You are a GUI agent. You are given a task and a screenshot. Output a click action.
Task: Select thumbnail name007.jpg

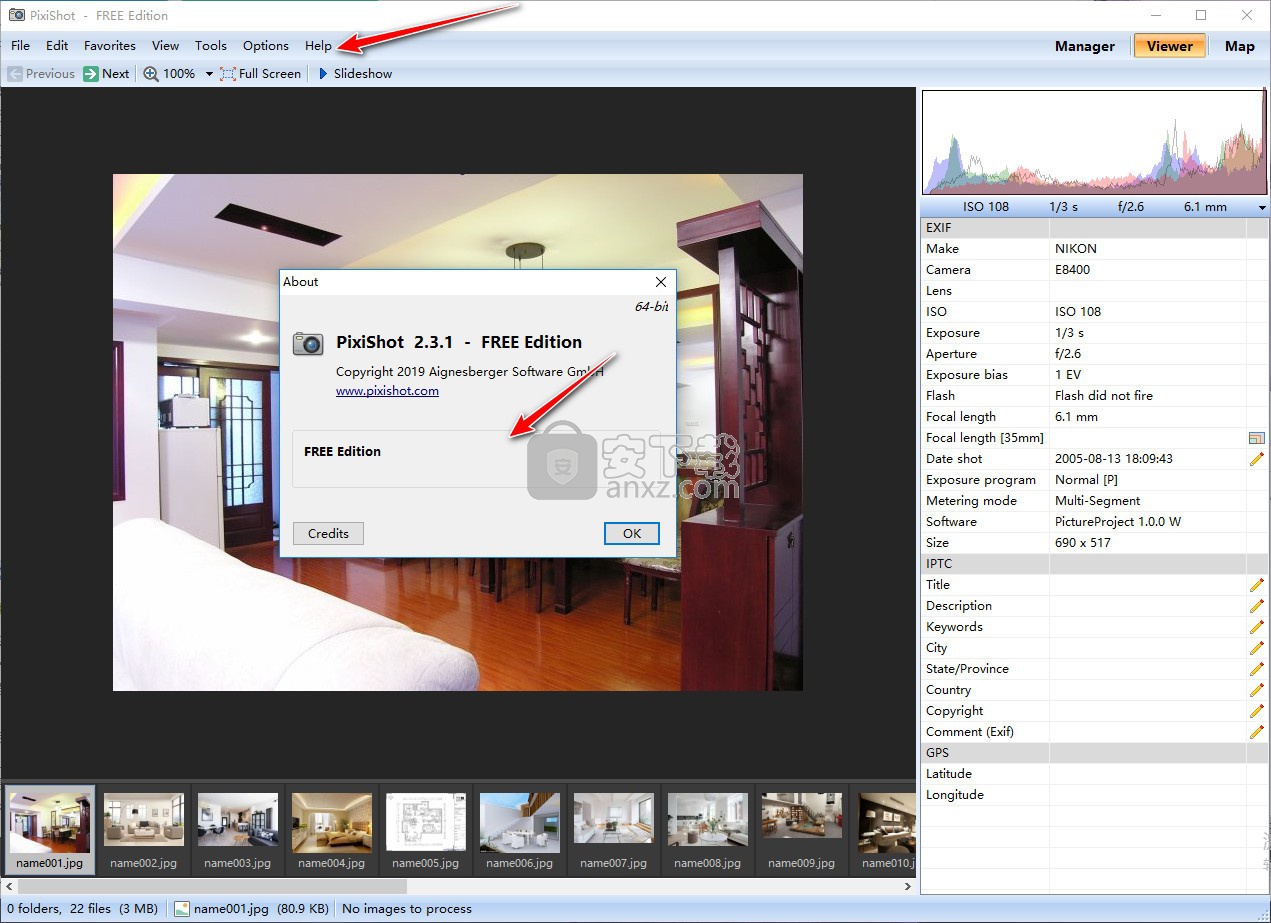(614, 829)
